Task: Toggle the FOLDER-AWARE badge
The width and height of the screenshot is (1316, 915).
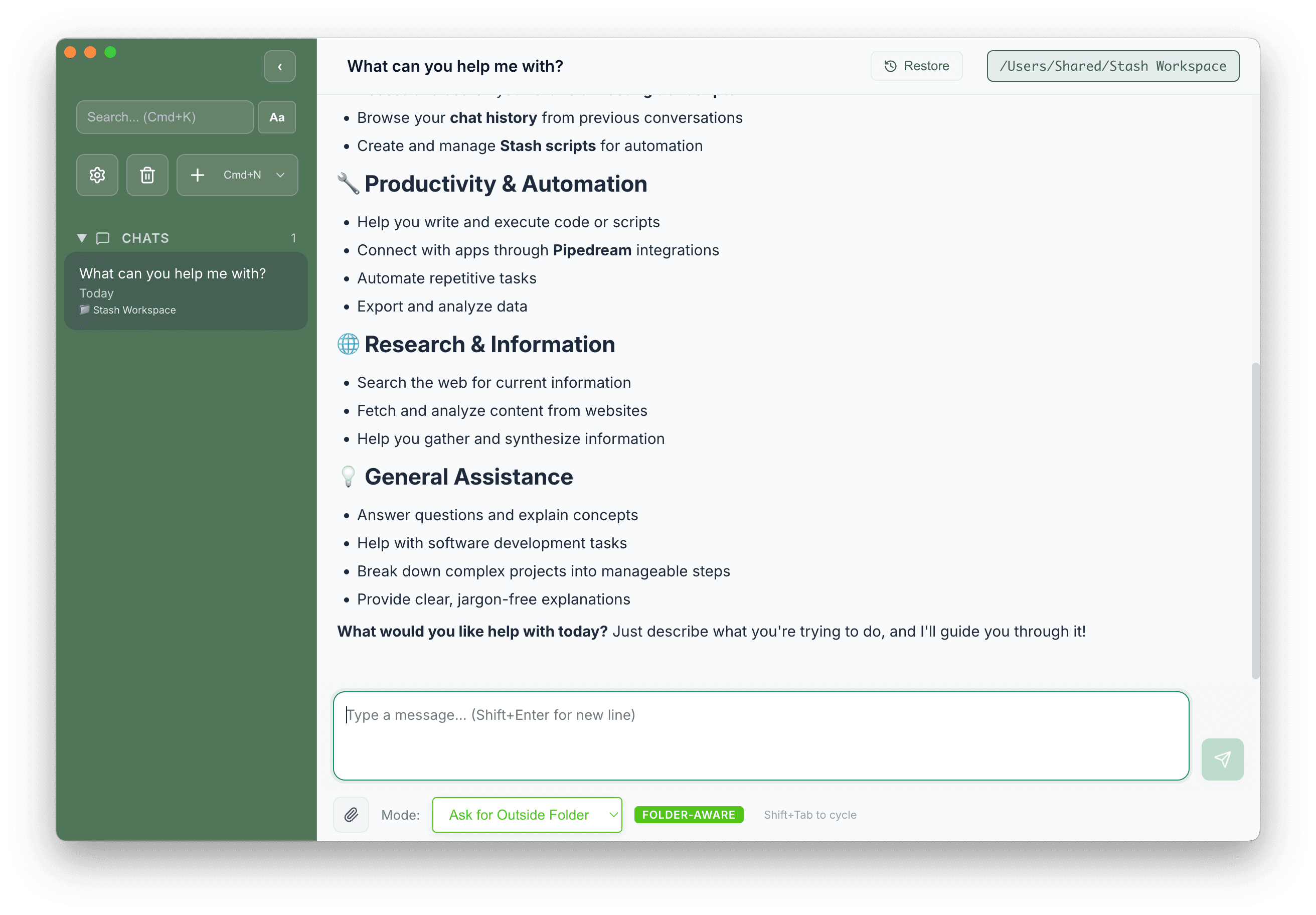Action: point(689,814)
